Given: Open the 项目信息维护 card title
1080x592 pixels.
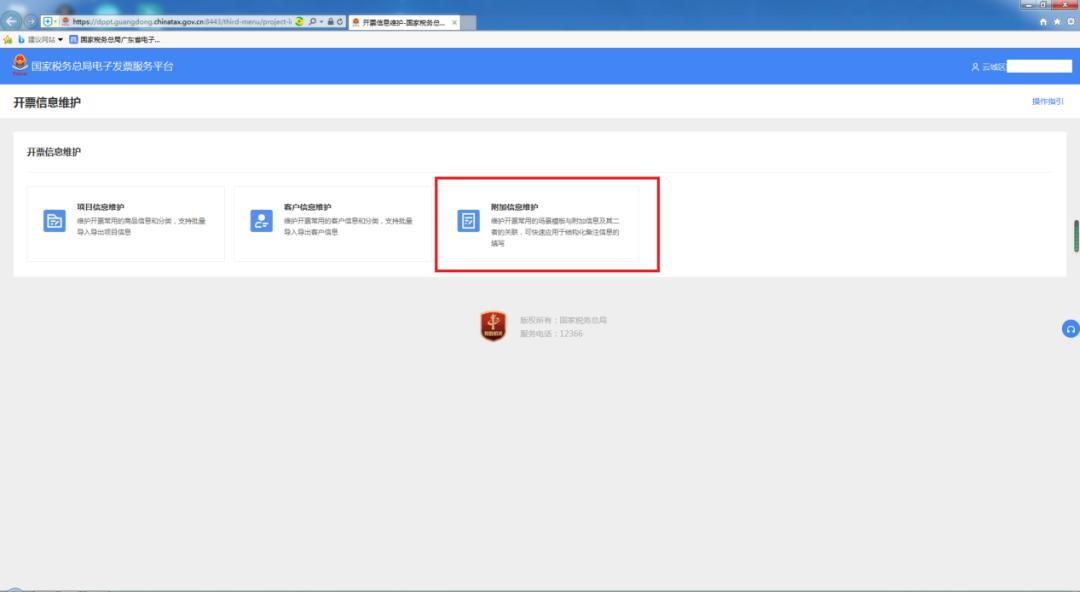Looking at the screenshot, I should pyautogui.click(x=101, y=207).
